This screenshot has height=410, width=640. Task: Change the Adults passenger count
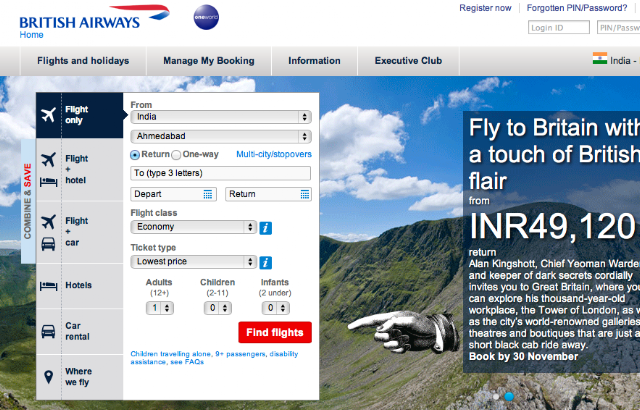click(160, 308)
